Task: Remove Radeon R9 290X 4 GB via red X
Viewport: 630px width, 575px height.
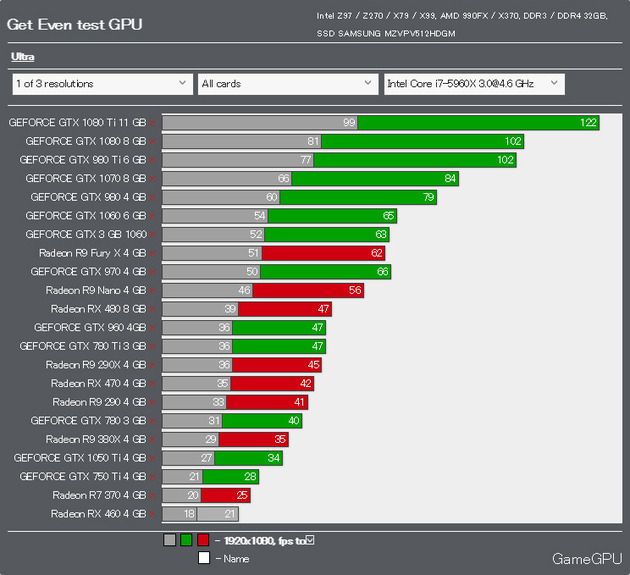Action: point(153,365)
